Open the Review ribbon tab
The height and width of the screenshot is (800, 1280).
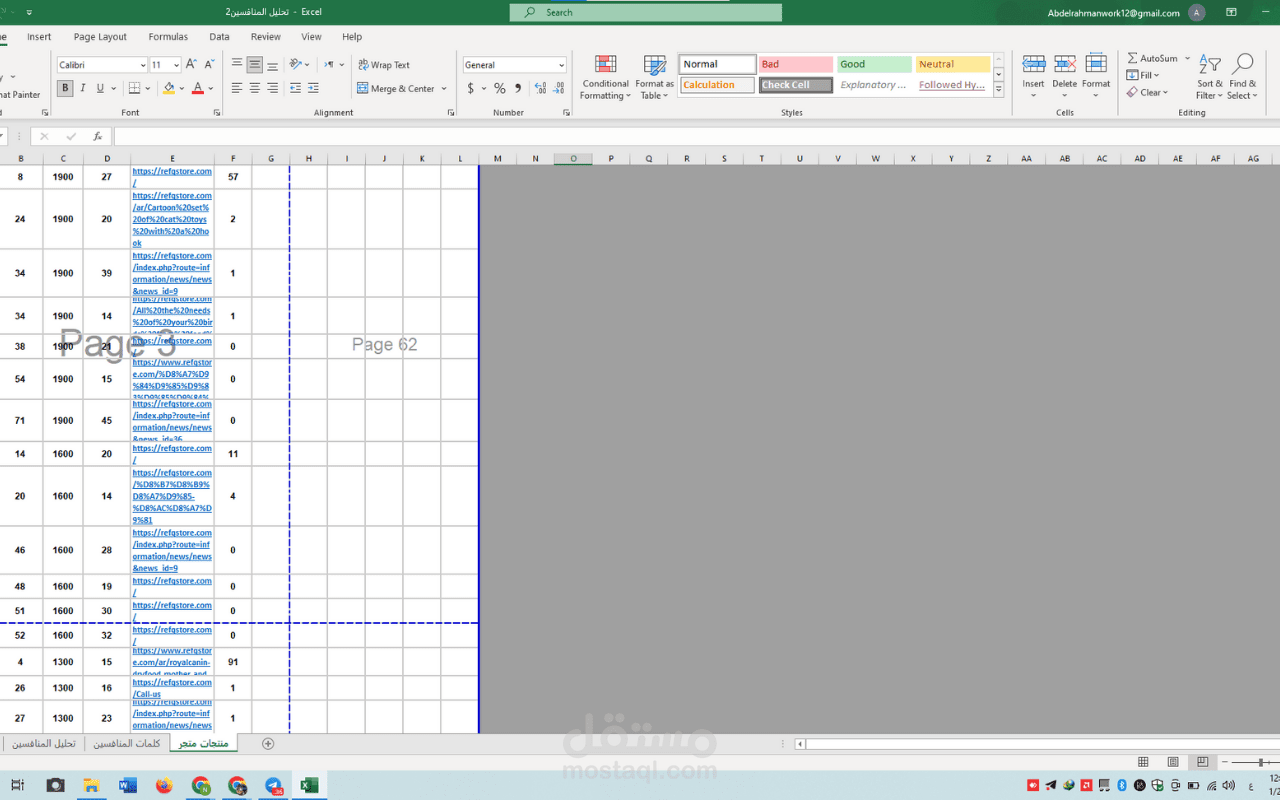pos(265,37)
